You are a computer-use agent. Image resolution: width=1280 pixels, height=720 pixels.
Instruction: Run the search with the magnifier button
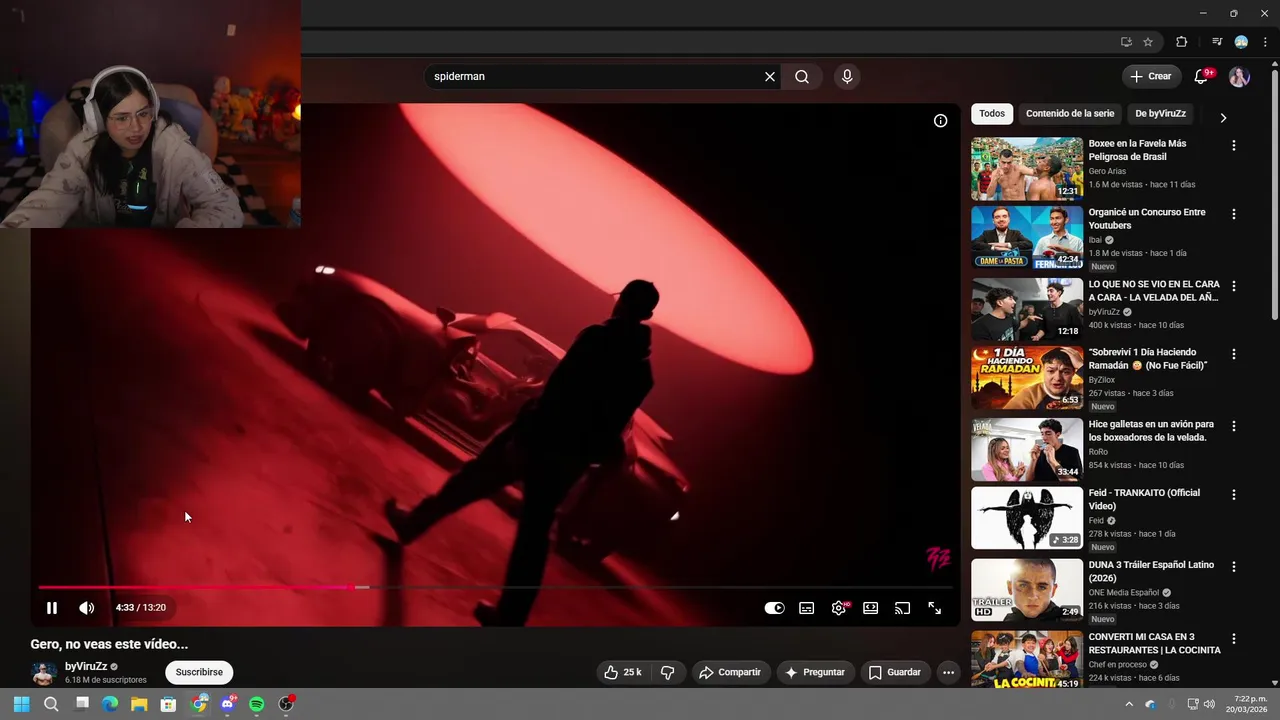tap(802, 76)
